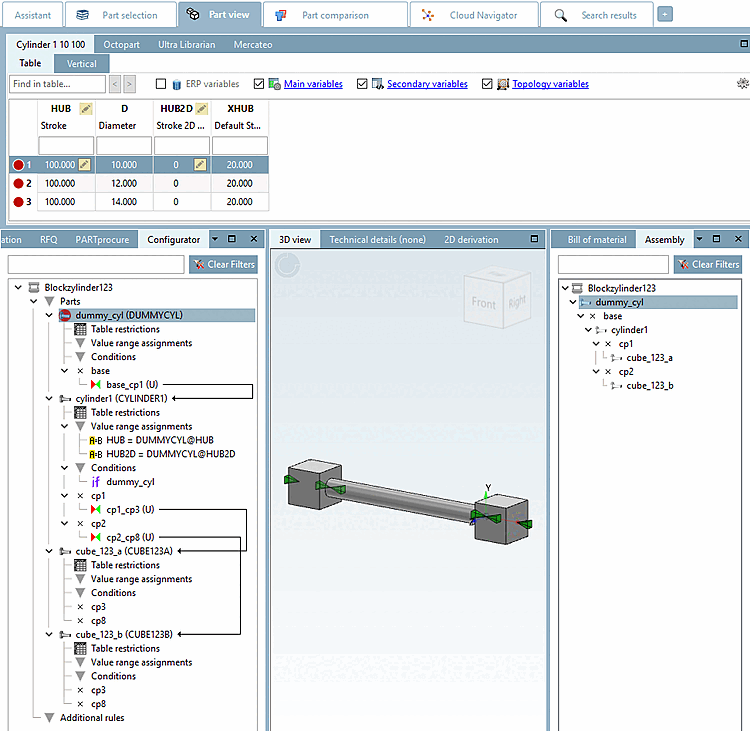The width and height of the screenshot is (750, 731).
Task: Open the table settings gear icon
Action: point(742,84)
